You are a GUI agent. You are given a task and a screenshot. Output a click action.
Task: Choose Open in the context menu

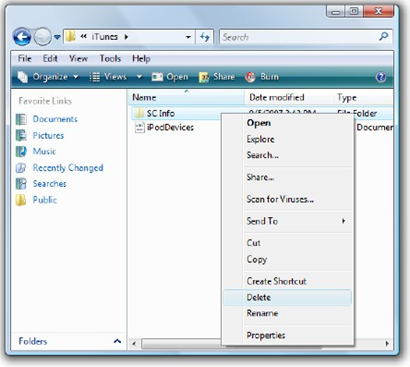point(288,123)
